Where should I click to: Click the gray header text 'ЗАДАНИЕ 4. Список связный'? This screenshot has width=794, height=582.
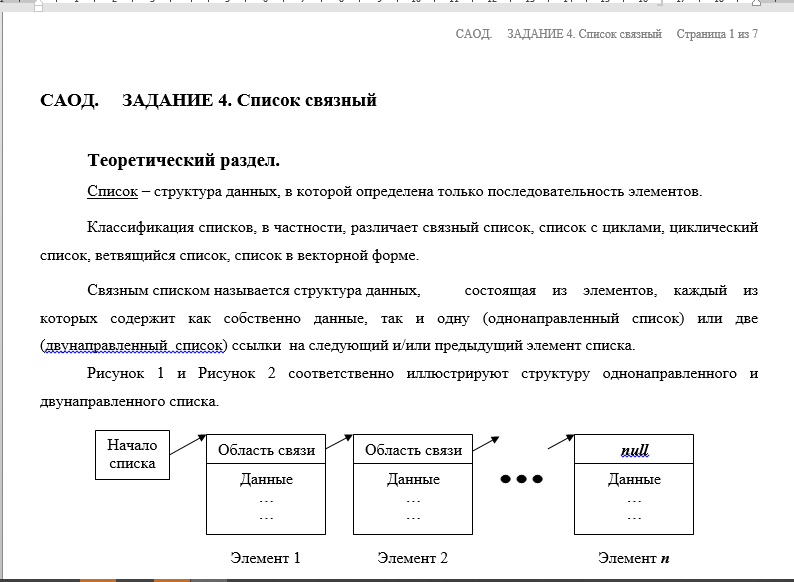pyautogui.click(x=584, y=34)
